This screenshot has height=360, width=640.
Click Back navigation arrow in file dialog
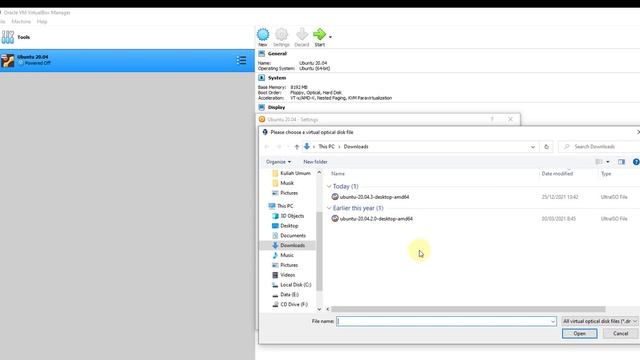tap(267, 147)
